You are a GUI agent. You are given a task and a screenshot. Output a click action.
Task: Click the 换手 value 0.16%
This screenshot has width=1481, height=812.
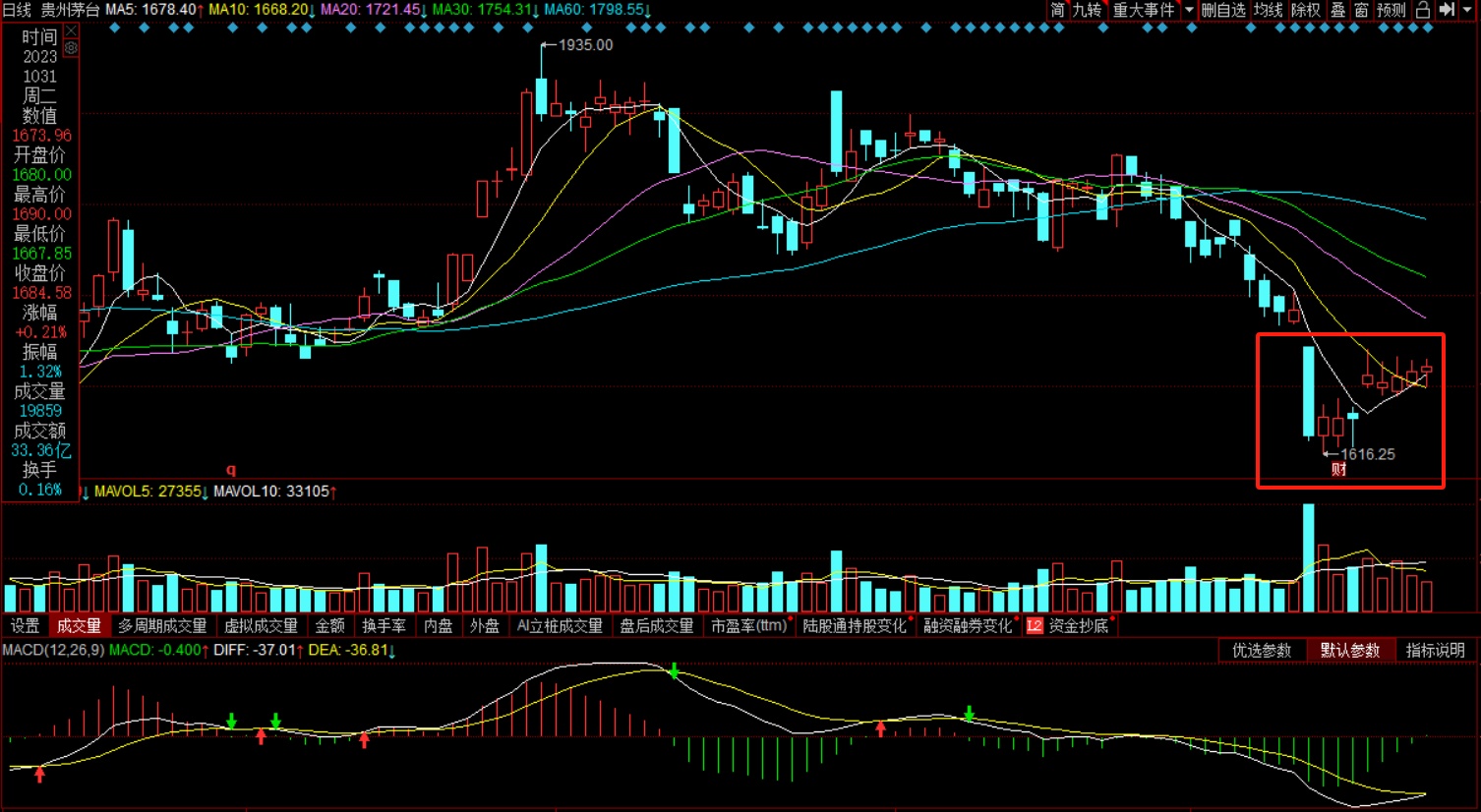coord(40,490)
